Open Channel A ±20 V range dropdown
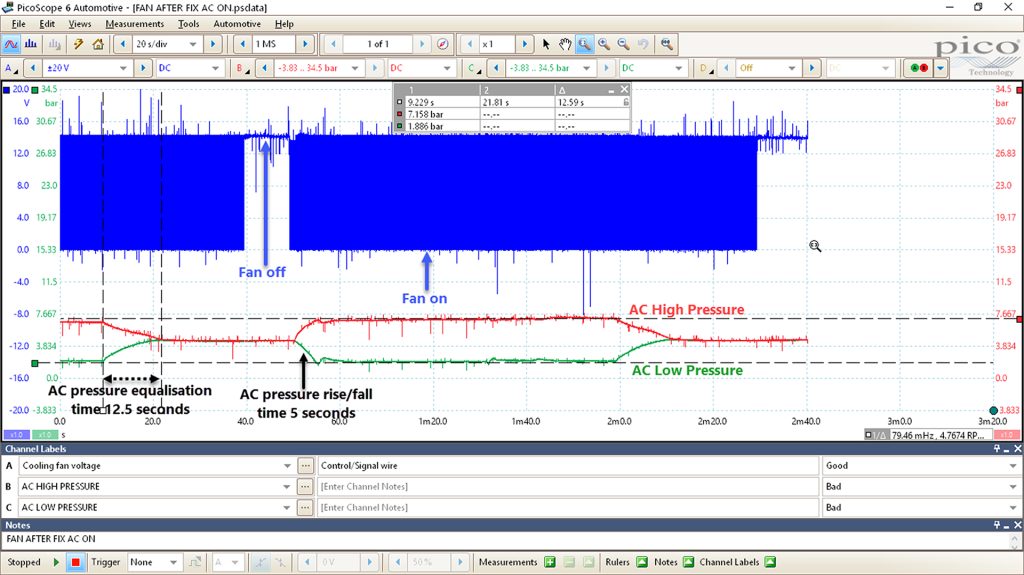Image resolution: width=1024 pixels, height=575 pixels. [123, 68]
